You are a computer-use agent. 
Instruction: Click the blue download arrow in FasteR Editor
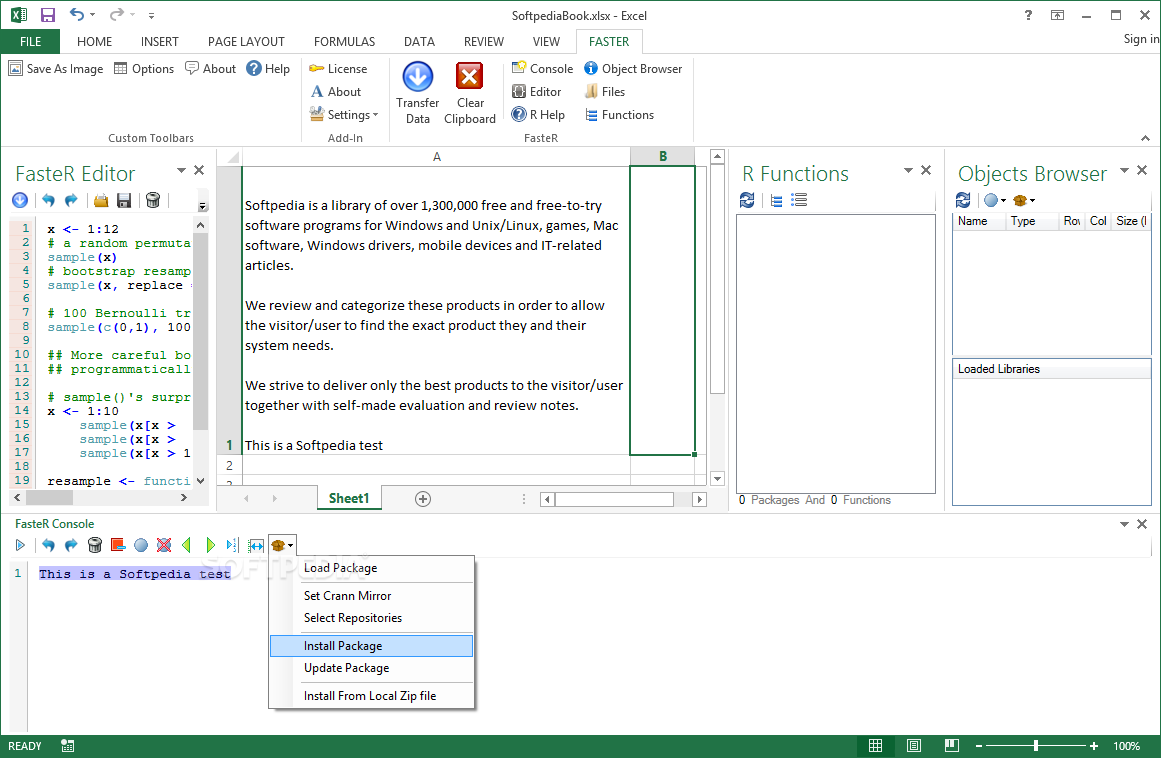pyautogui.click(x=20, y=200)
